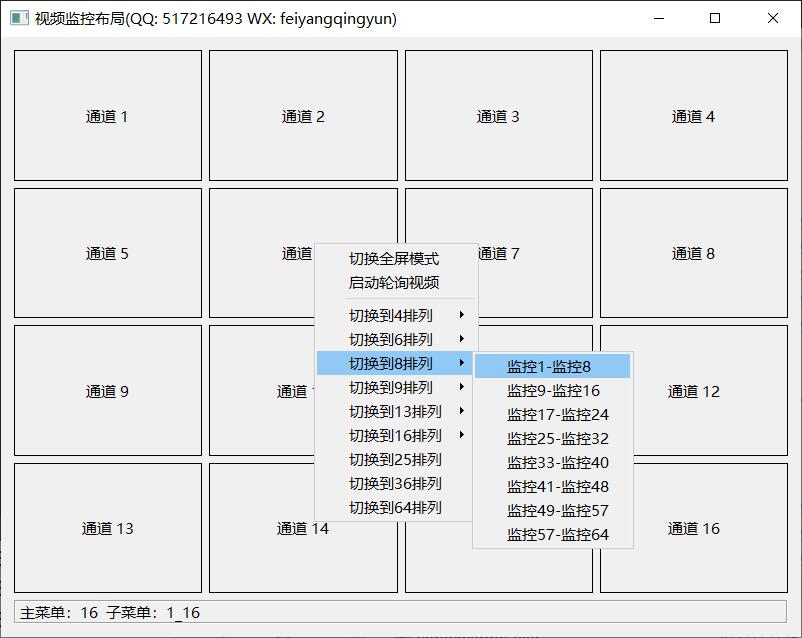Click the 通道 13 video panel
802x638 pixels.
coord(108,528)
